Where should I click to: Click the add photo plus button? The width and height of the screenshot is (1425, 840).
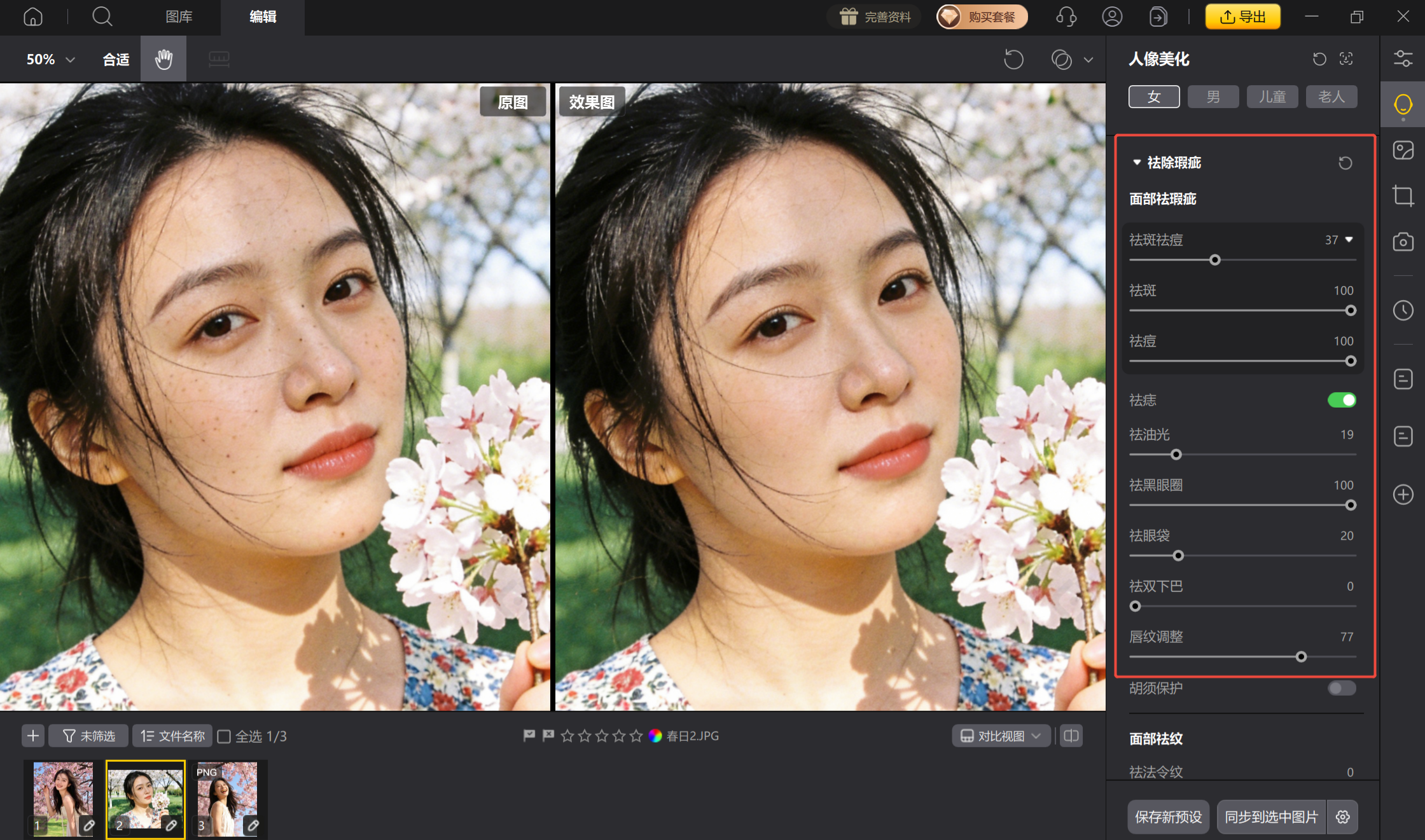[33, 736]
